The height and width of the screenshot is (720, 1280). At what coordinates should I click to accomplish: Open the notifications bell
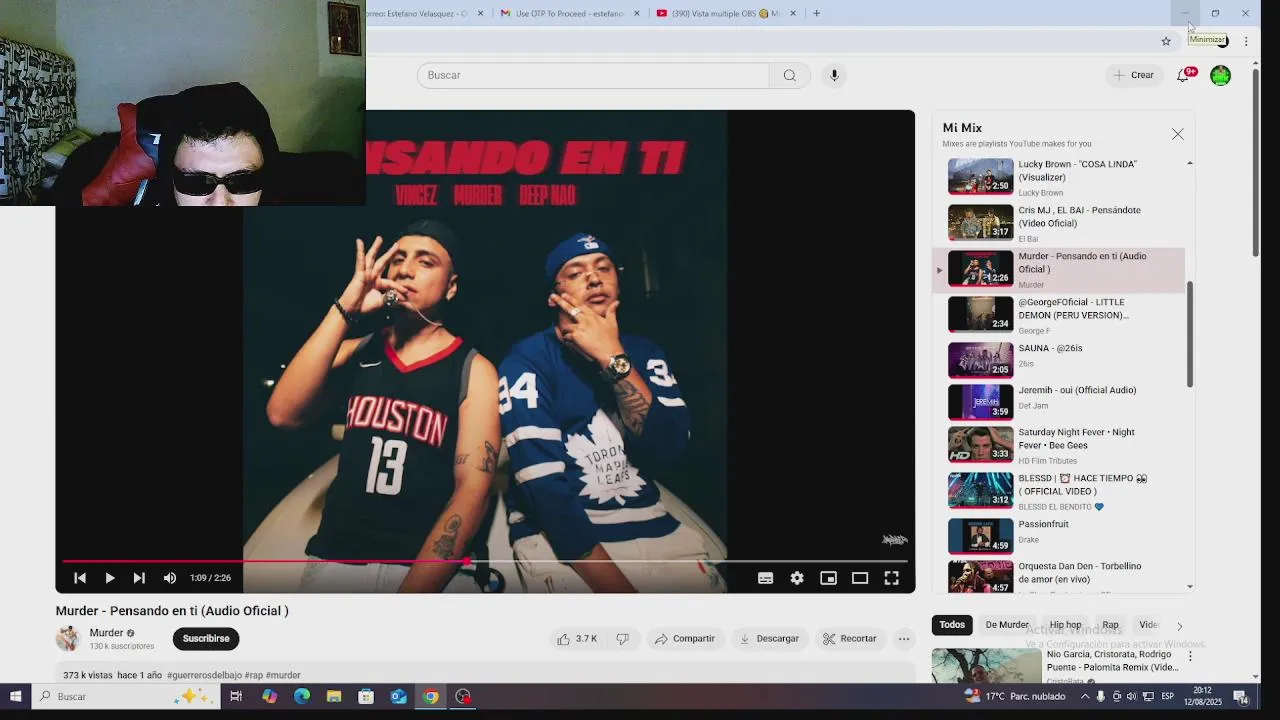(x=1183, y=75)
